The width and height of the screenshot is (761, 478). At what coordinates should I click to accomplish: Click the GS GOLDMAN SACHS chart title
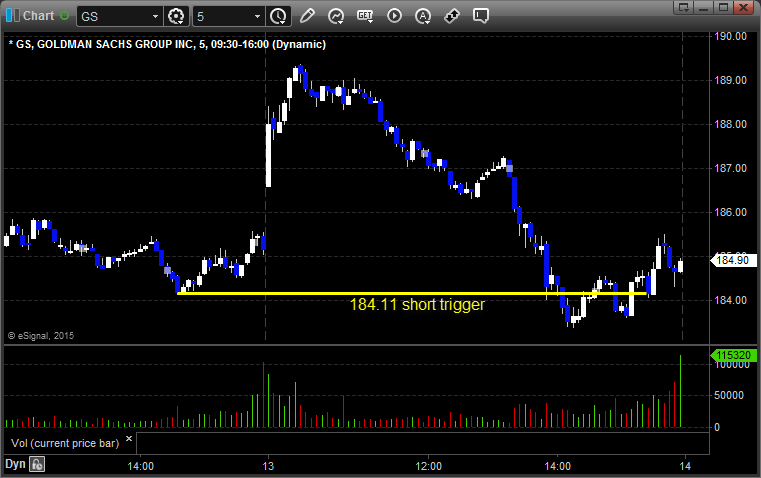pyautogui.click(x=167, y=44)
